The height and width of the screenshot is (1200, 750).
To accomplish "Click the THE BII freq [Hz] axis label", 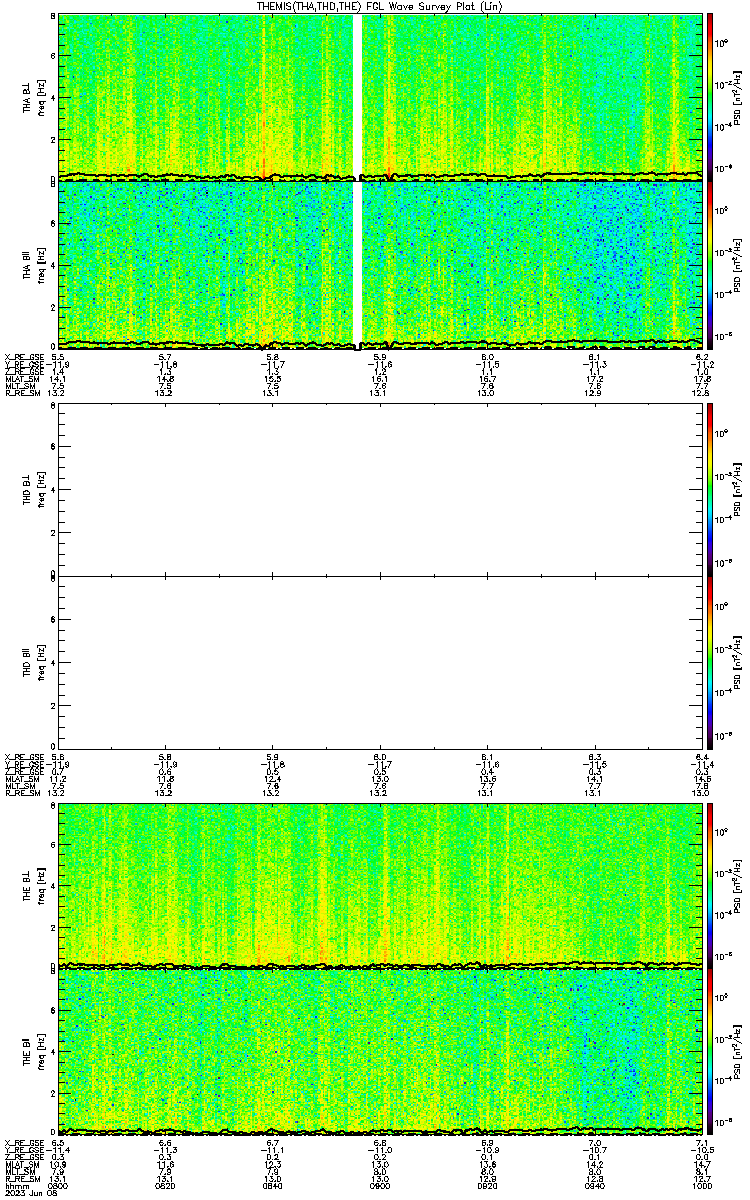I will (42, 1053).
